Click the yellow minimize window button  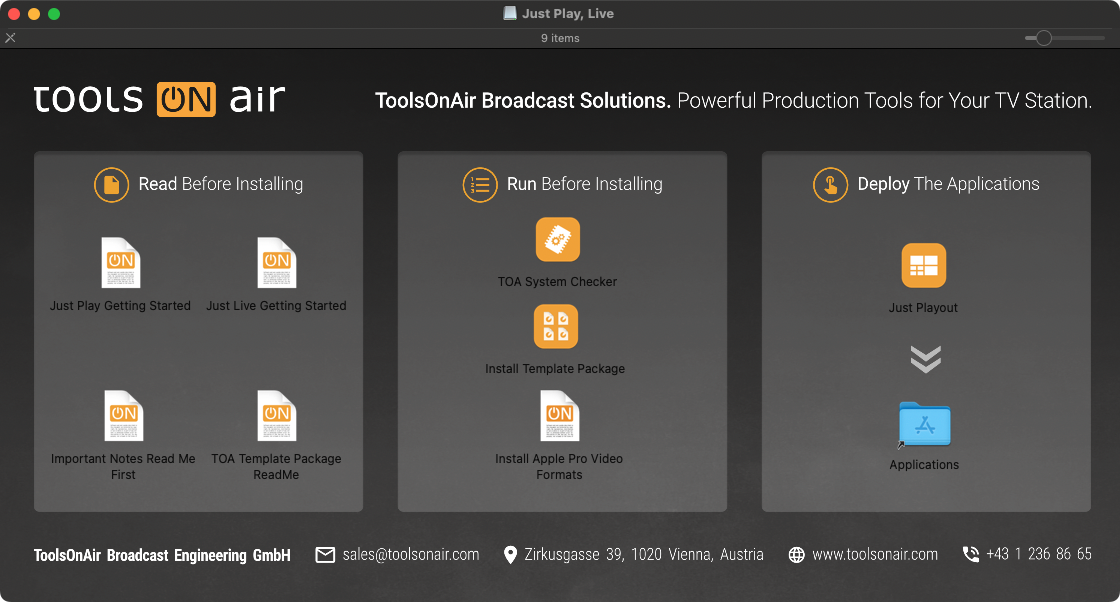pos(34,14)
